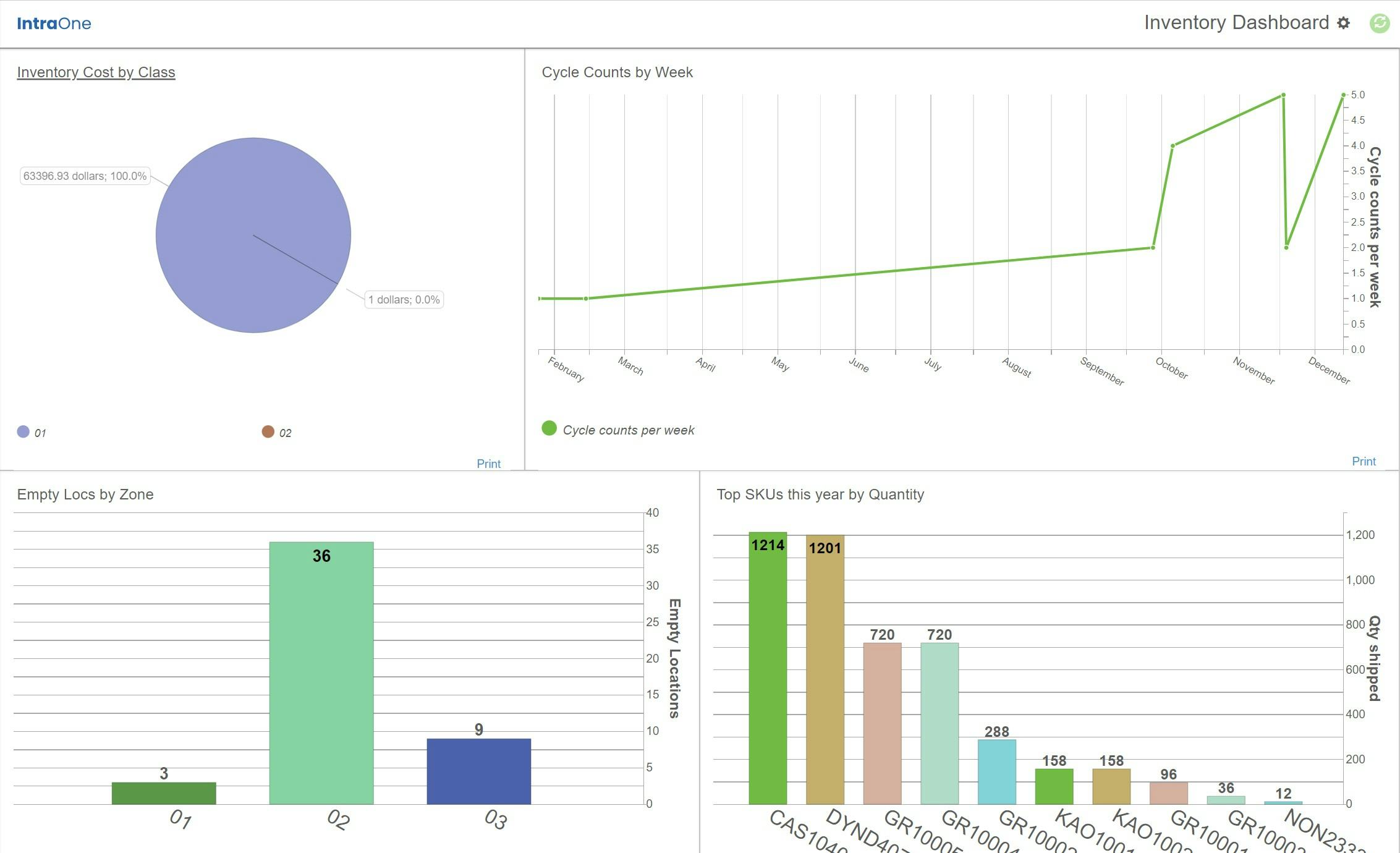
Task: Open the Inventory Cost by Class report link
Action: pos(95,72)
